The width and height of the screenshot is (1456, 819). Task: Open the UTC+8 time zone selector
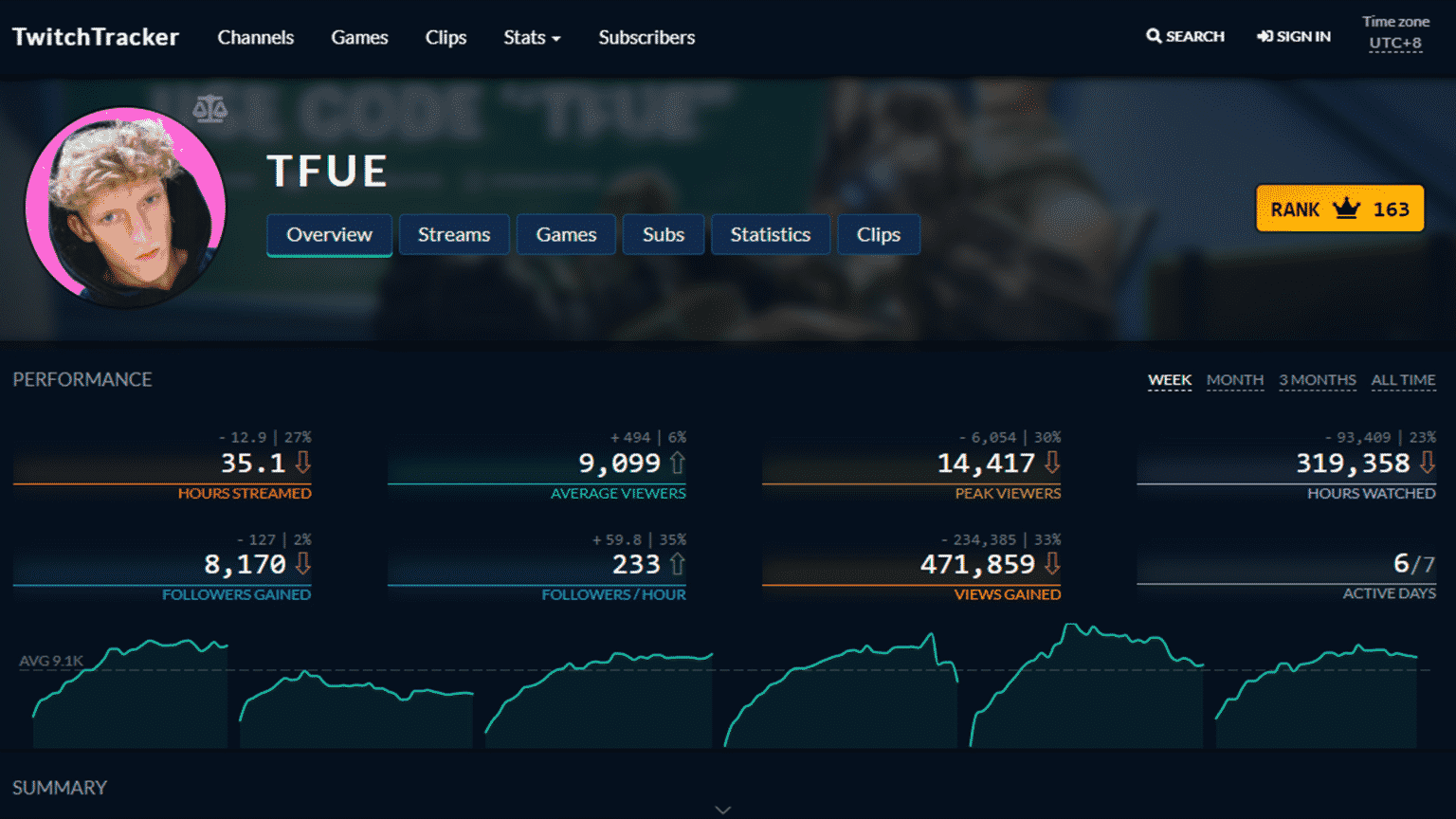(x=1394, y=43)
